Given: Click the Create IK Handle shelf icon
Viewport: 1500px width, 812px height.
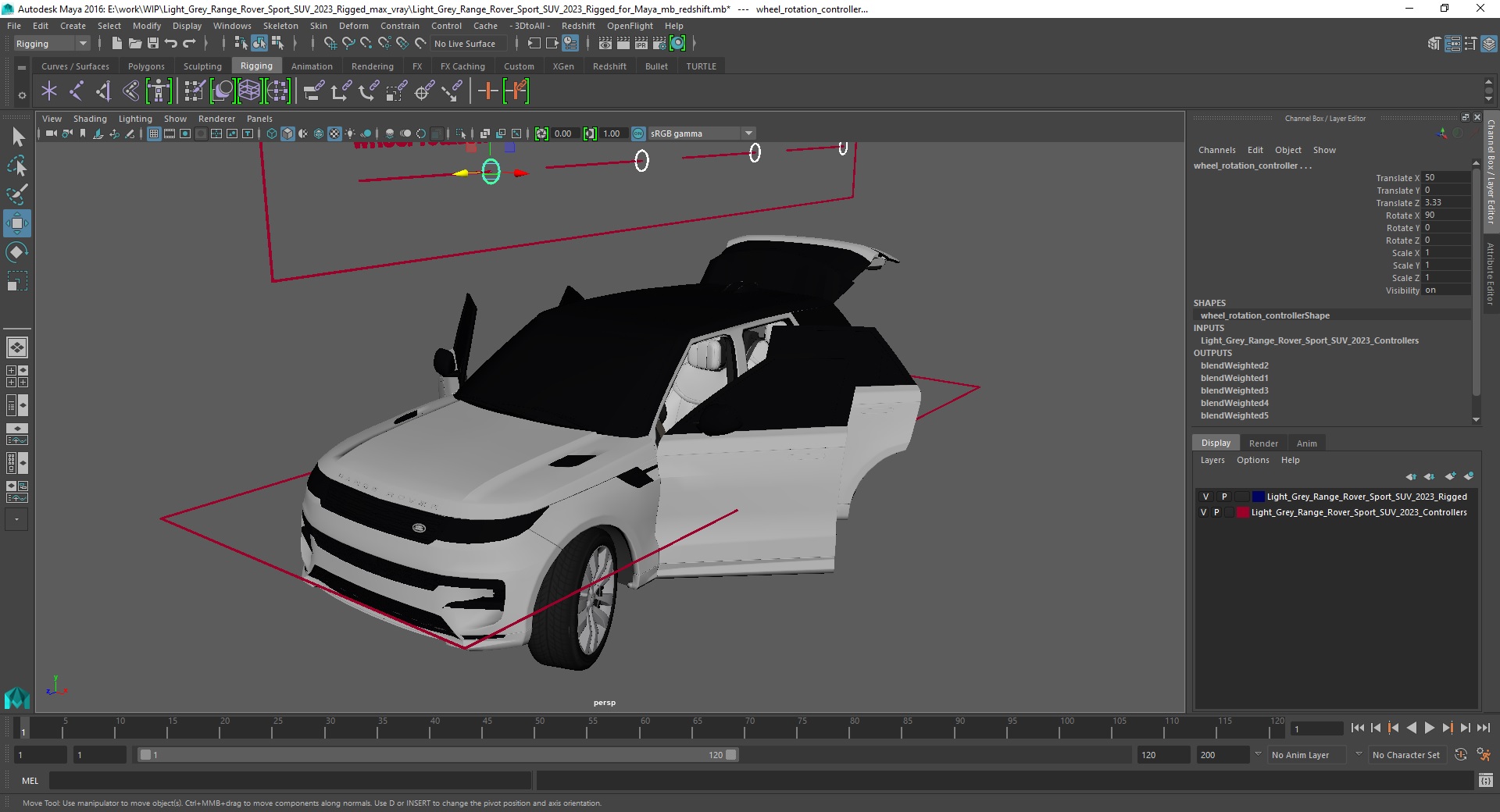Looking at the screenshot, I should (x=104, y=91).
